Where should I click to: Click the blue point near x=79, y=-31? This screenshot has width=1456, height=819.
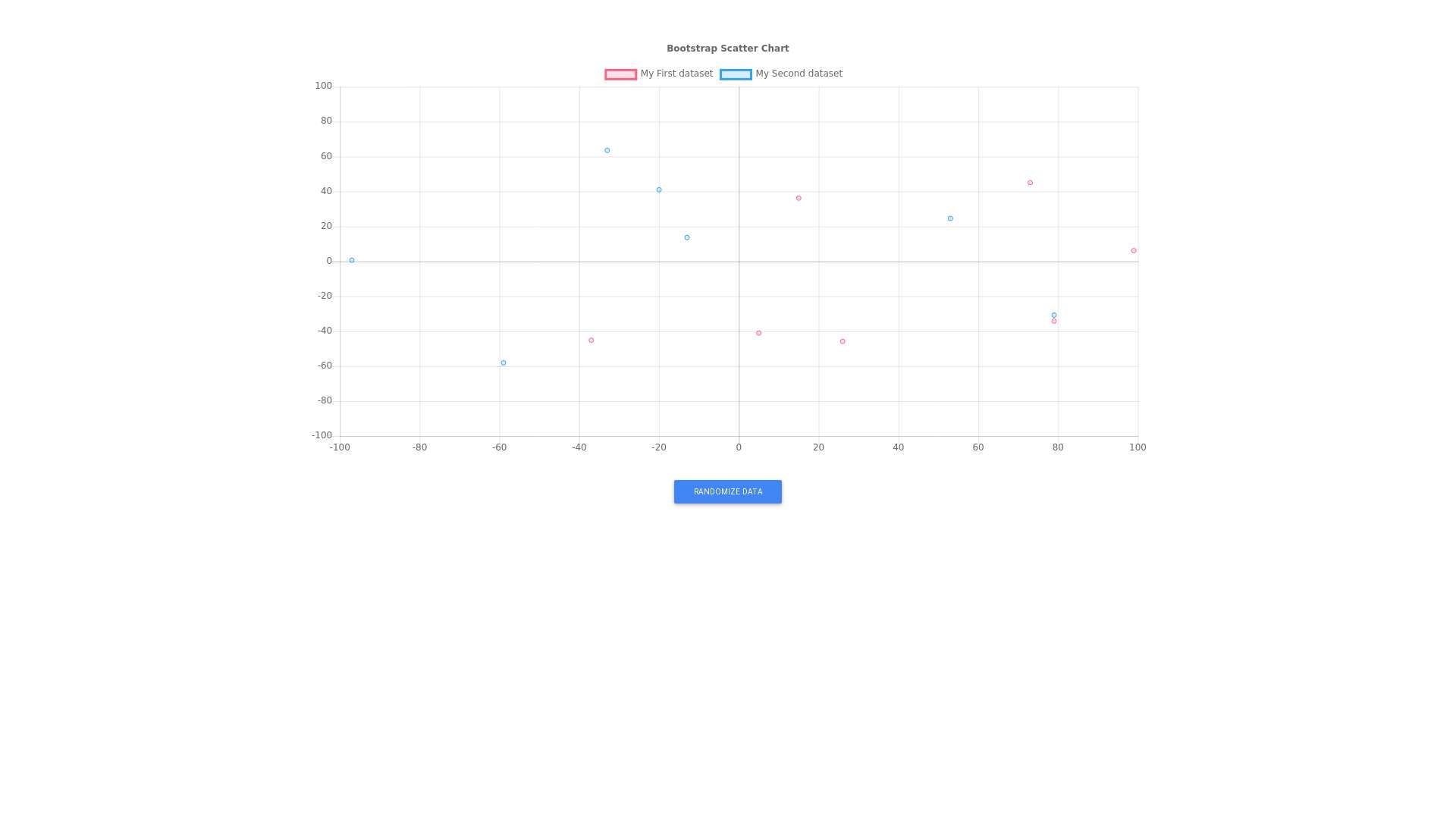[x=1054, y=315]
